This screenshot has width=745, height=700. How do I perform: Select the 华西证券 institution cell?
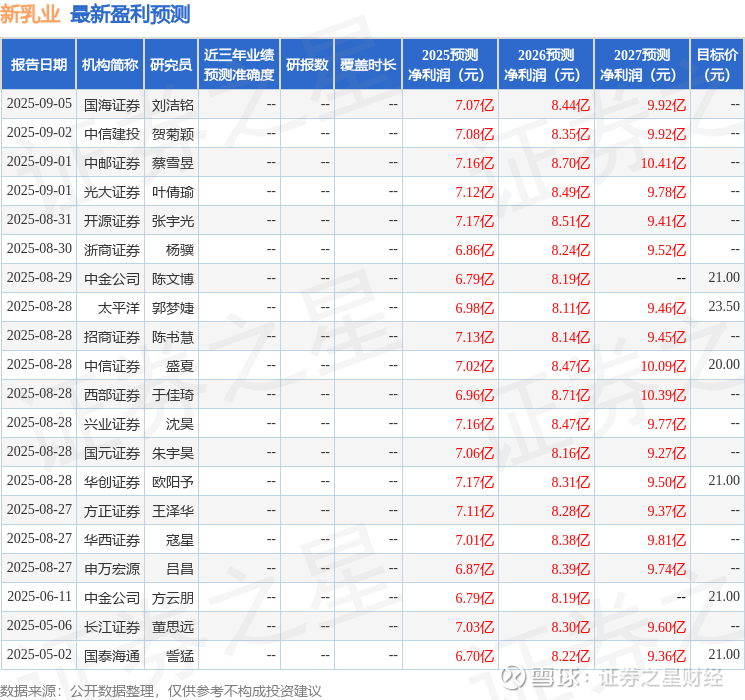(x=112, y=540)
